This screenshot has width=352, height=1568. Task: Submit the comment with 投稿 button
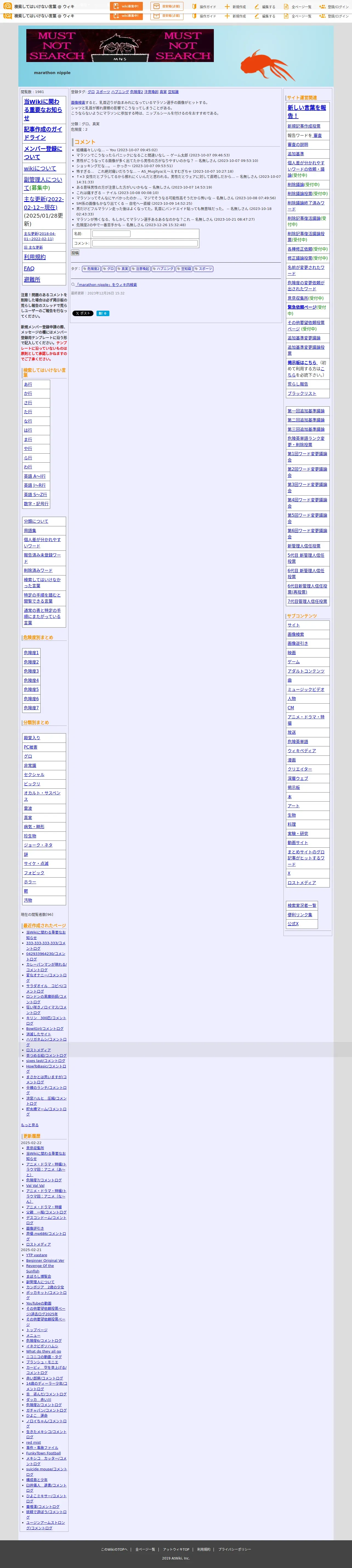click(x=75, y=253)
